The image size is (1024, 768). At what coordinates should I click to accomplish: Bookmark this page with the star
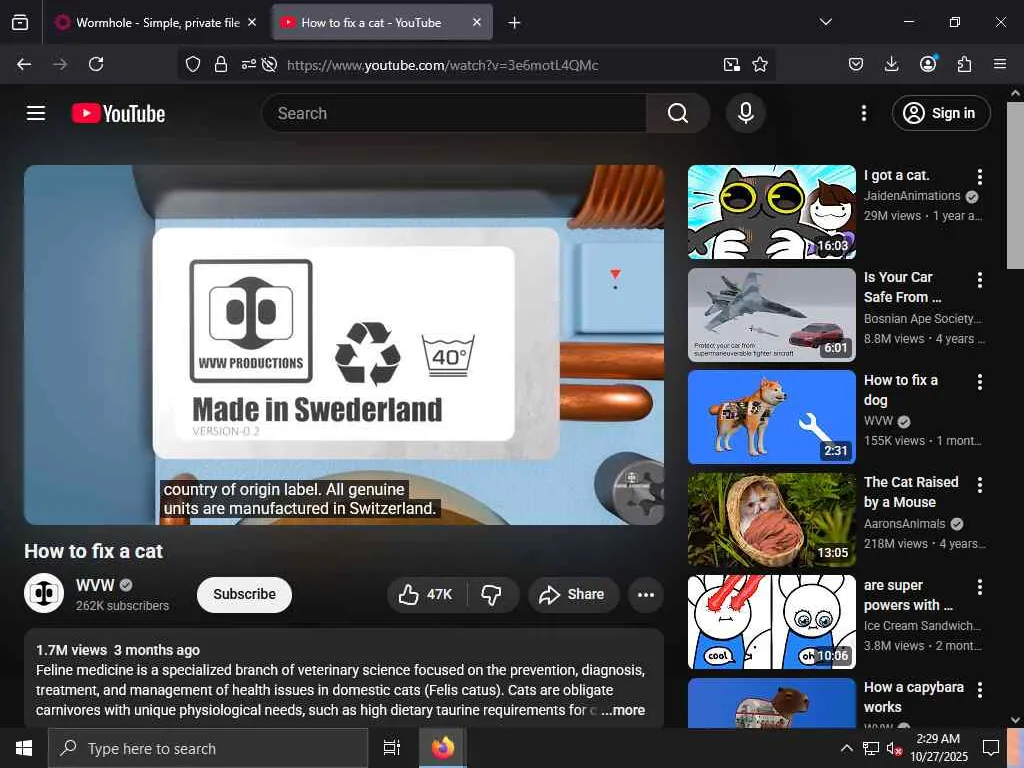(760, 64)
